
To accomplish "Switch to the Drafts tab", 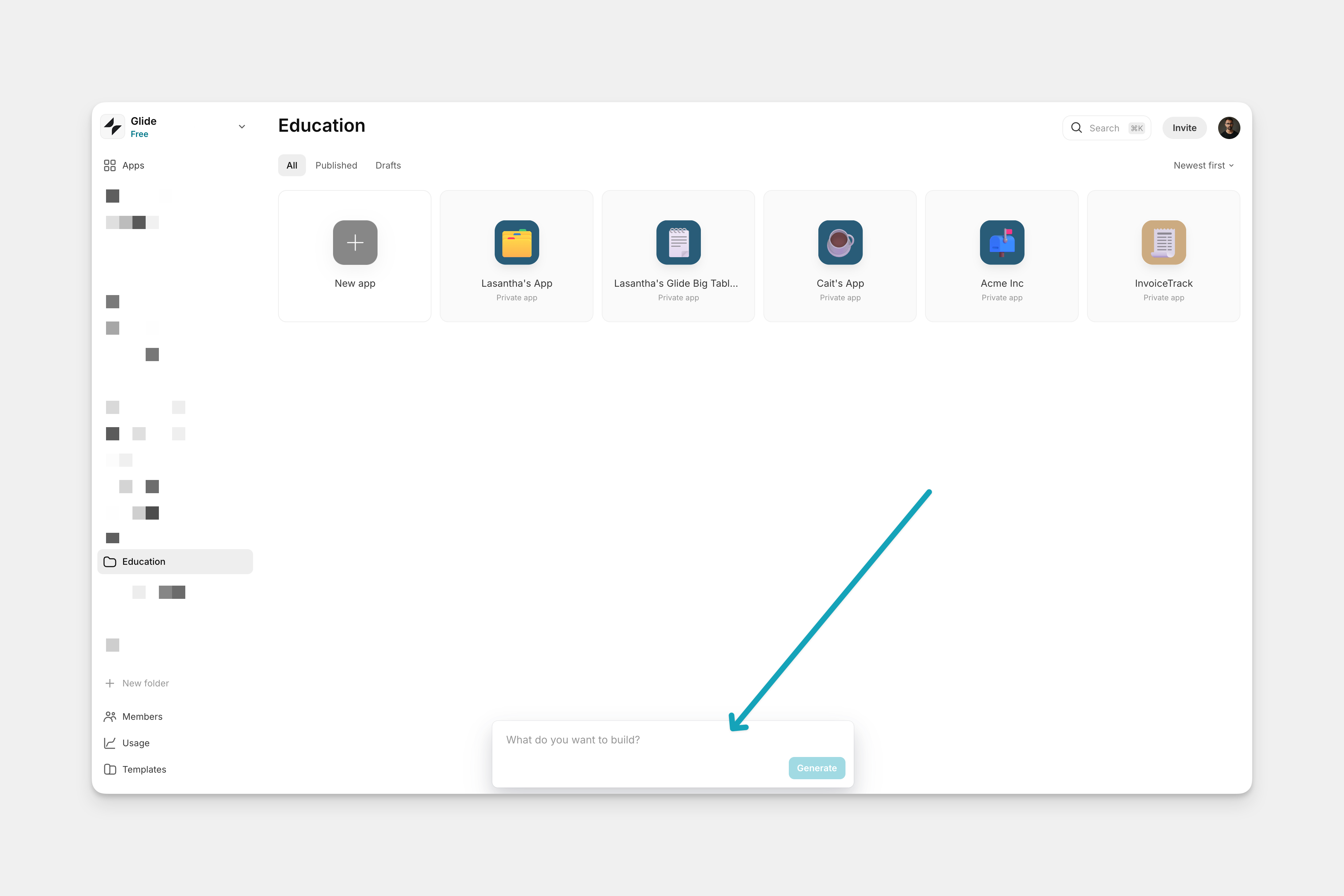I will (x=388, y=165).
